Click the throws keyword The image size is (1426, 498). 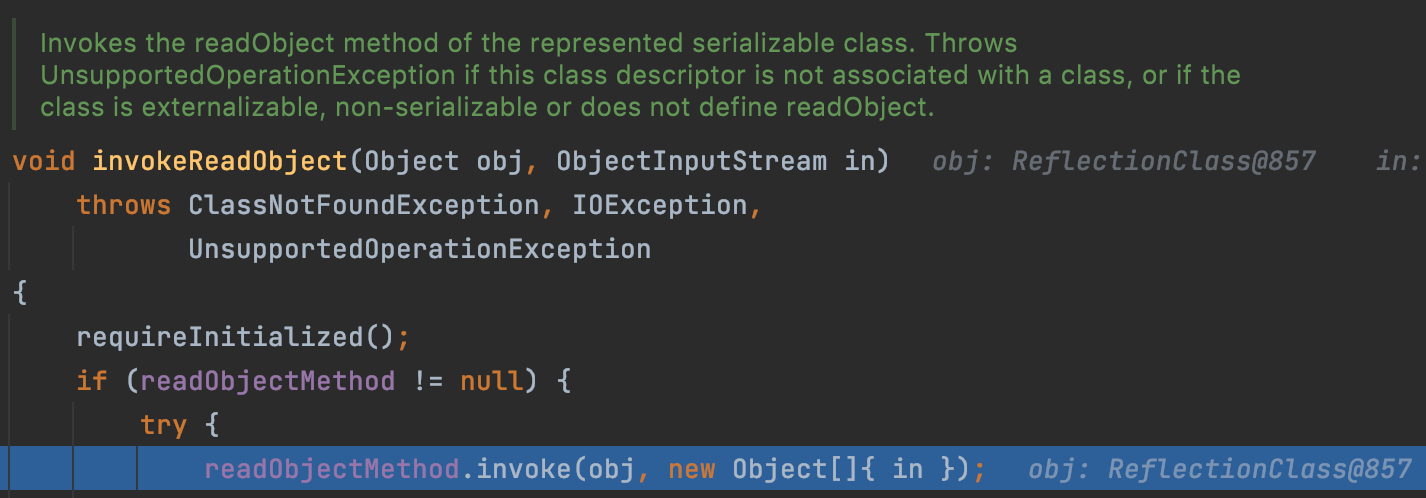(x=123, y=205)
